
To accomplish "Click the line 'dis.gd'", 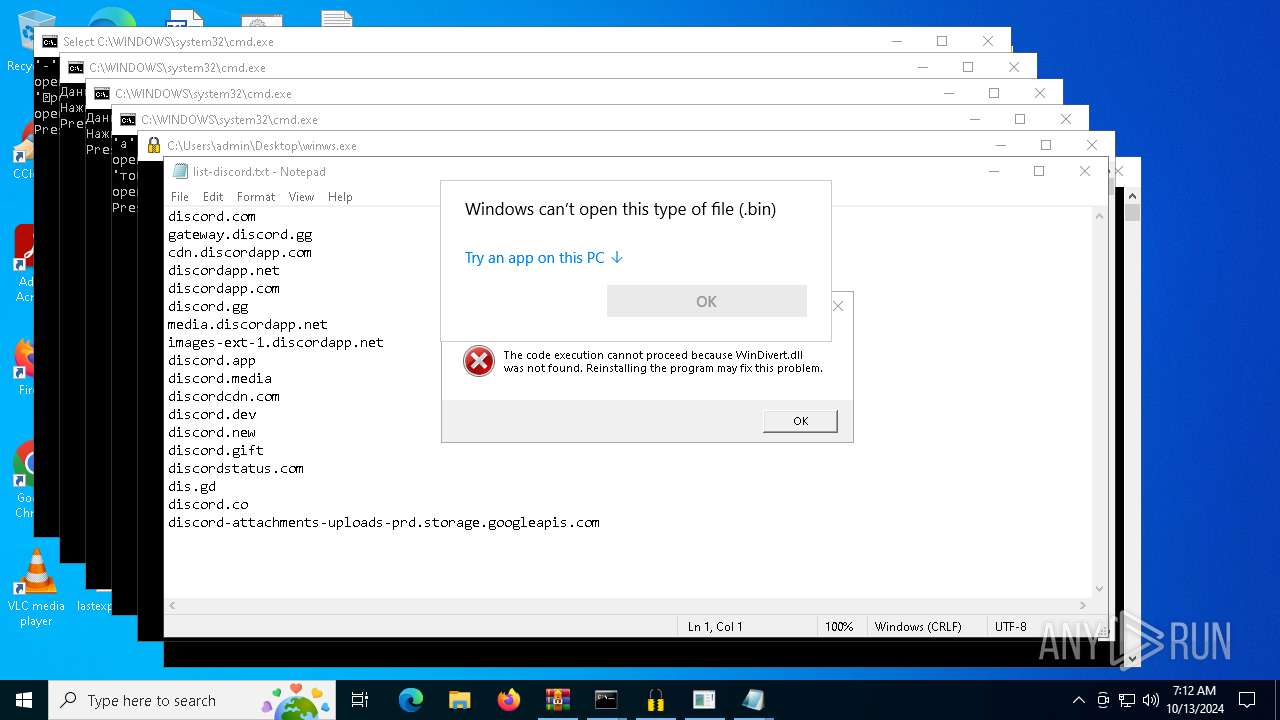I will [x=192, y=486].
